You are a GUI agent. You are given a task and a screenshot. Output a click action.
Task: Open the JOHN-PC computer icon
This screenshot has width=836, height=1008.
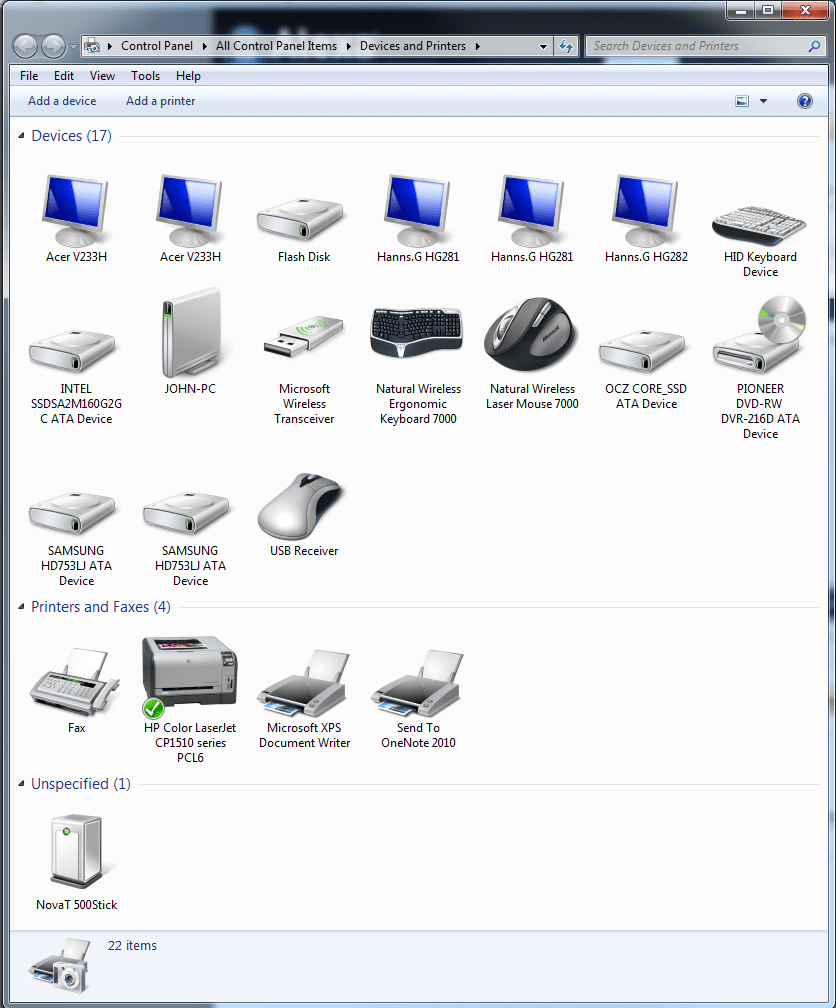(190, 333)
